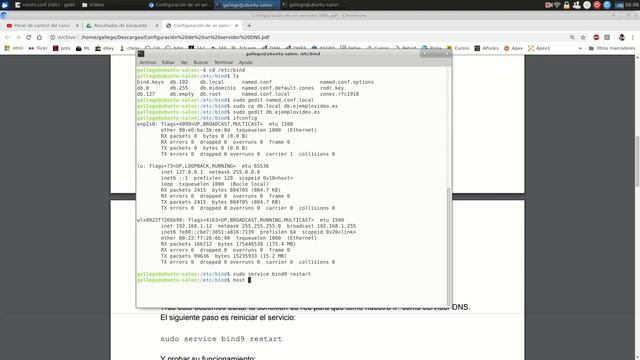Bookmark this page with the star icon
Image resolution: width=640 pixels, height=360 pixels.
point(583,37)
